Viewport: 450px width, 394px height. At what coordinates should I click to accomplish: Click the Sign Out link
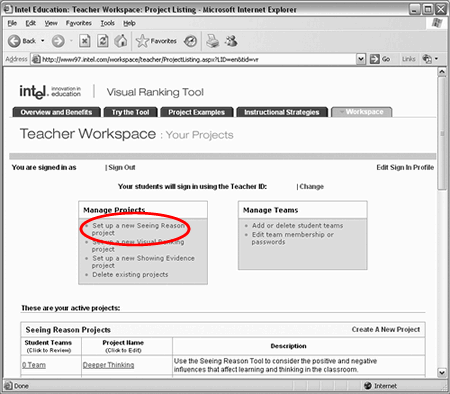coord(122,167)
